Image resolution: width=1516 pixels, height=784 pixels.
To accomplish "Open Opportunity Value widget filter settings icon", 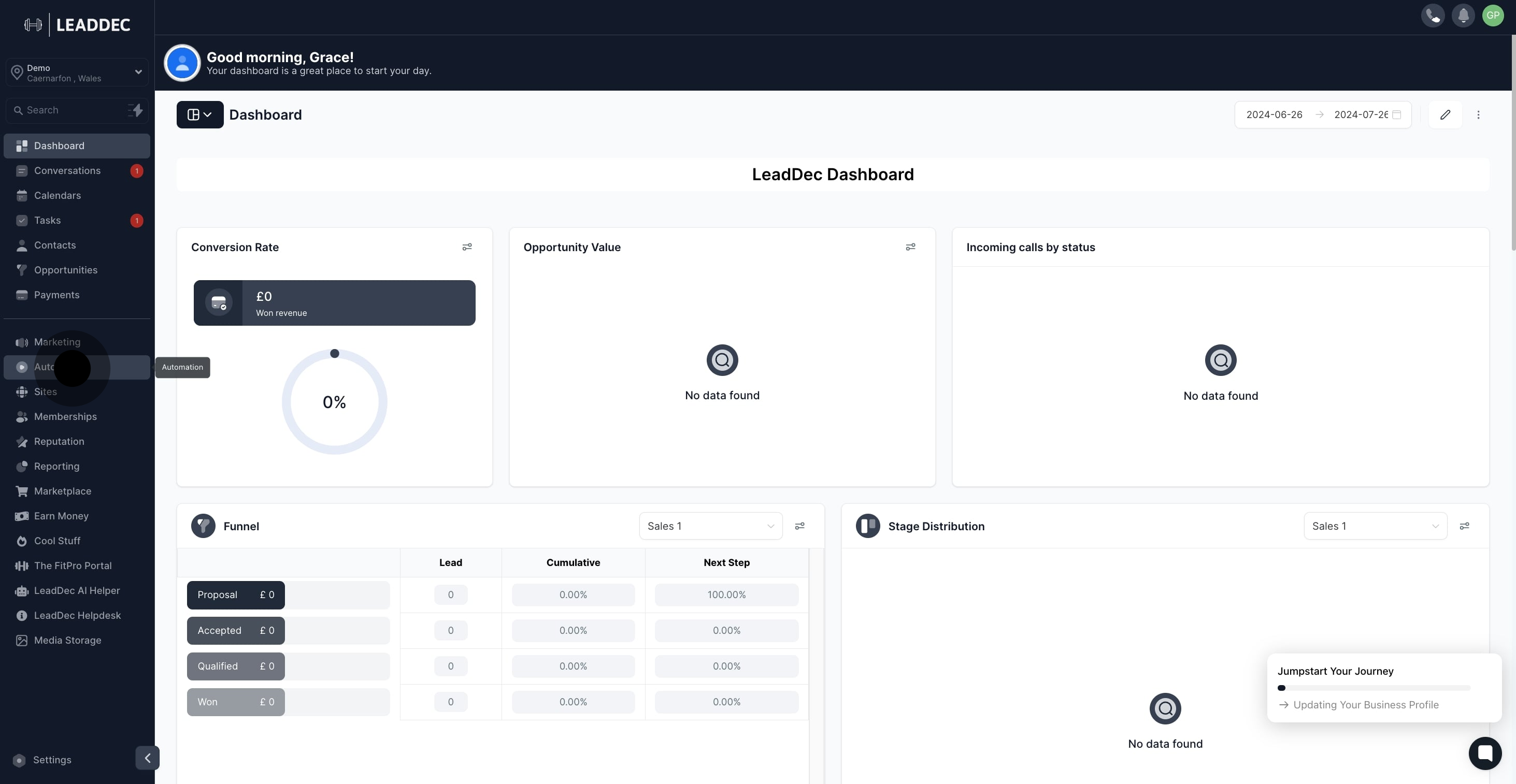I will pyautogui.click(x=910, y=247).
